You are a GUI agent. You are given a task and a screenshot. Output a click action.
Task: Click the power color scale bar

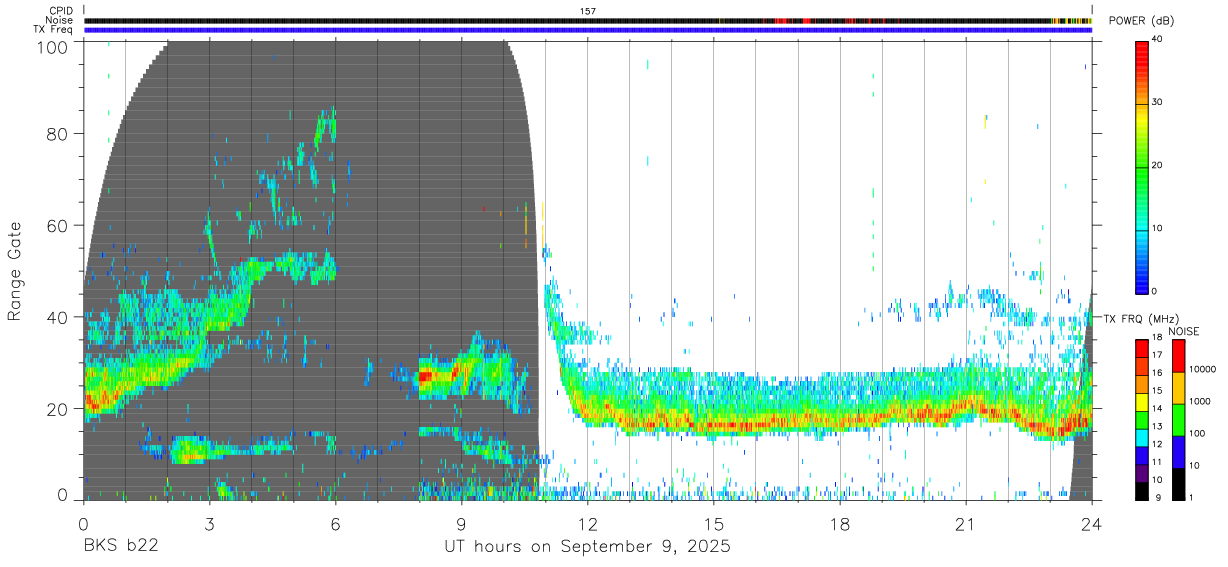[x=1142, y=166]
